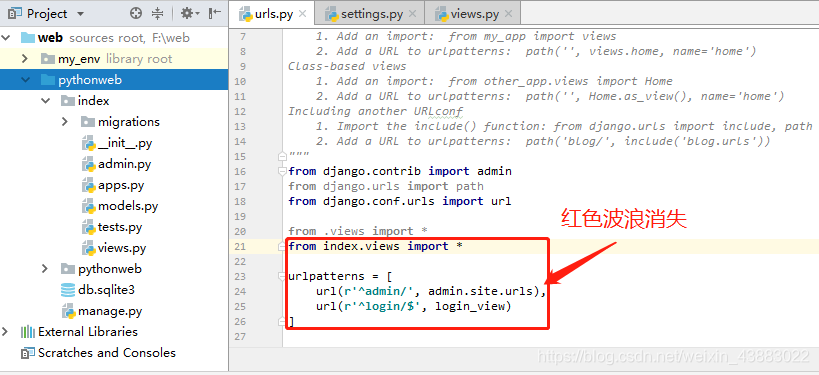Expand the migrations folder

click(65, 122)
